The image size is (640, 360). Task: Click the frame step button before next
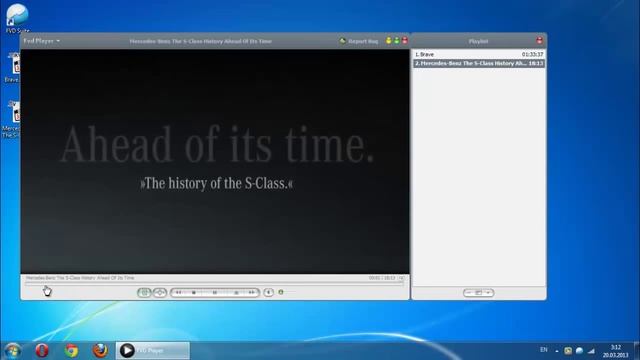pos(236,292)
